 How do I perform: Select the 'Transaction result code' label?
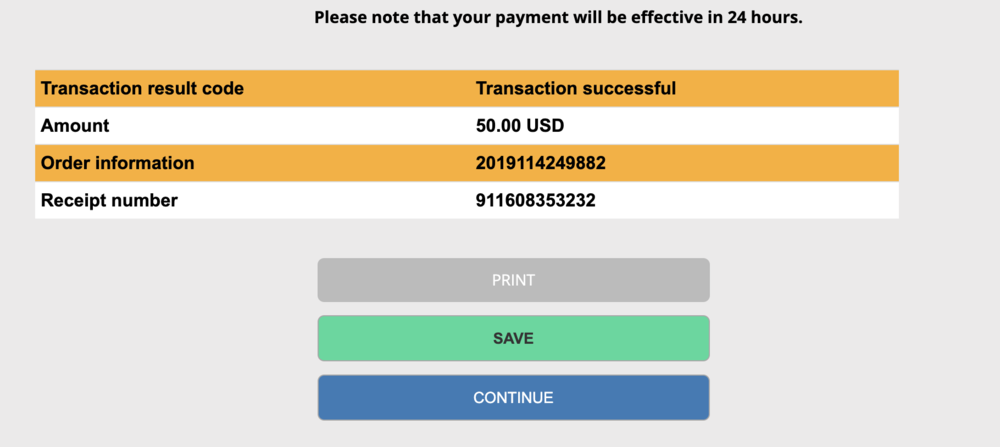point(142,88)
